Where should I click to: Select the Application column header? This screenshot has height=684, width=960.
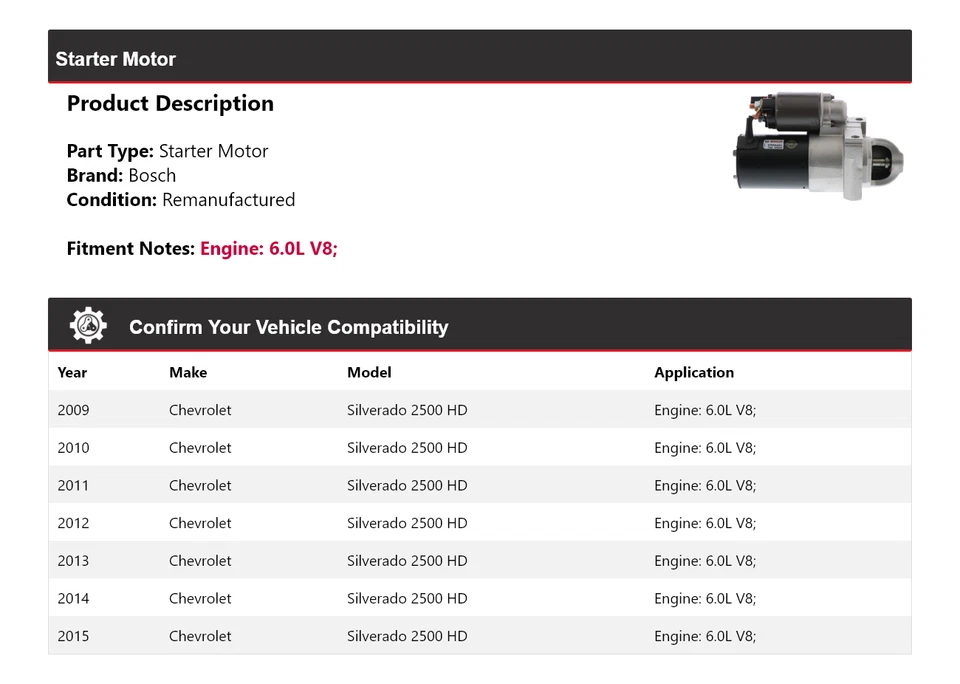694,372
